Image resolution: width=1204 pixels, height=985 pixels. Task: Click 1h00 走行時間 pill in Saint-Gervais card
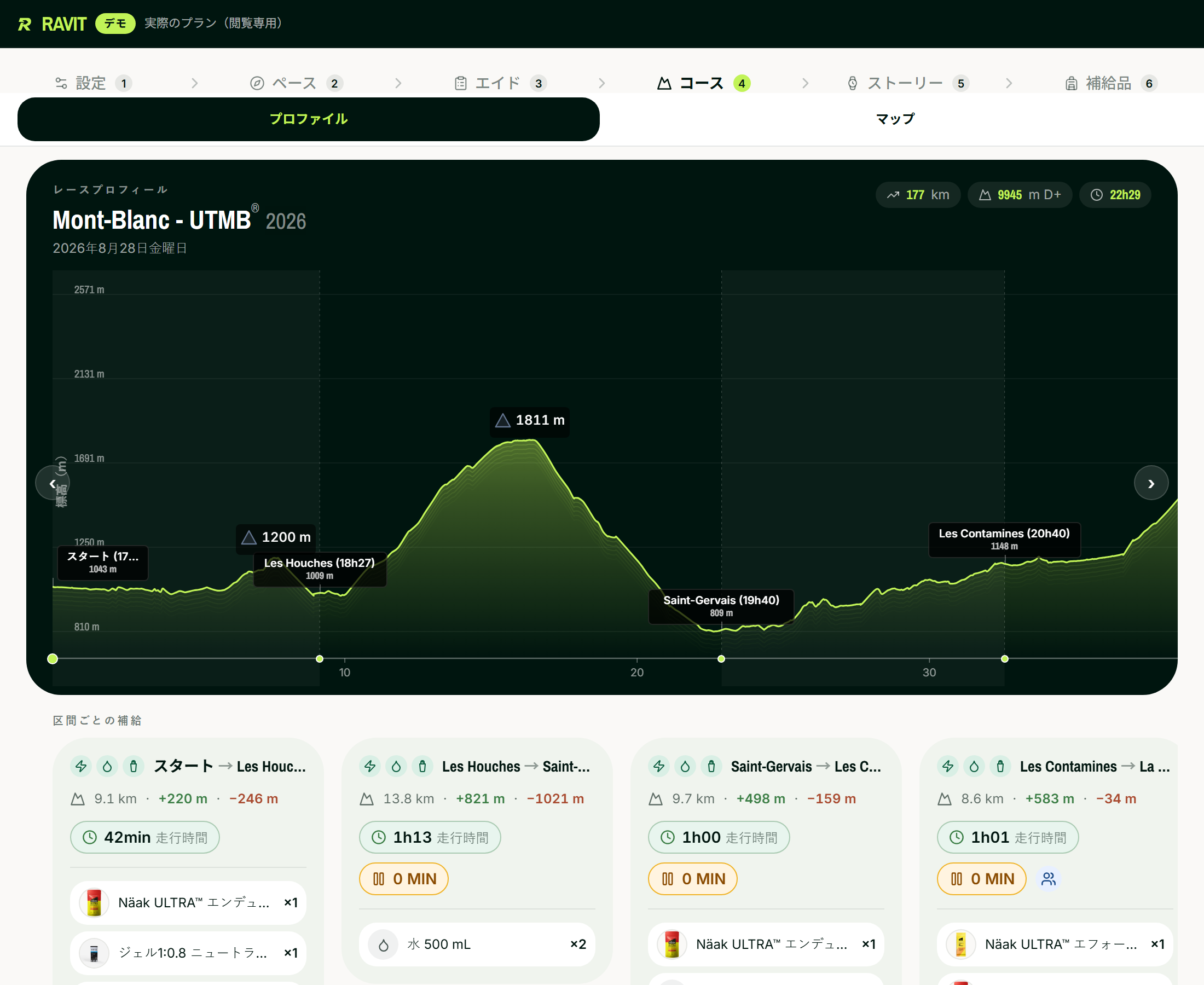pos(719,837)
